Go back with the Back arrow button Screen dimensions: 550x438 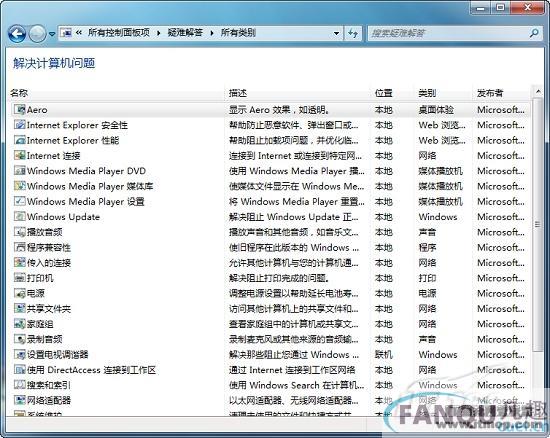(16, 34)
